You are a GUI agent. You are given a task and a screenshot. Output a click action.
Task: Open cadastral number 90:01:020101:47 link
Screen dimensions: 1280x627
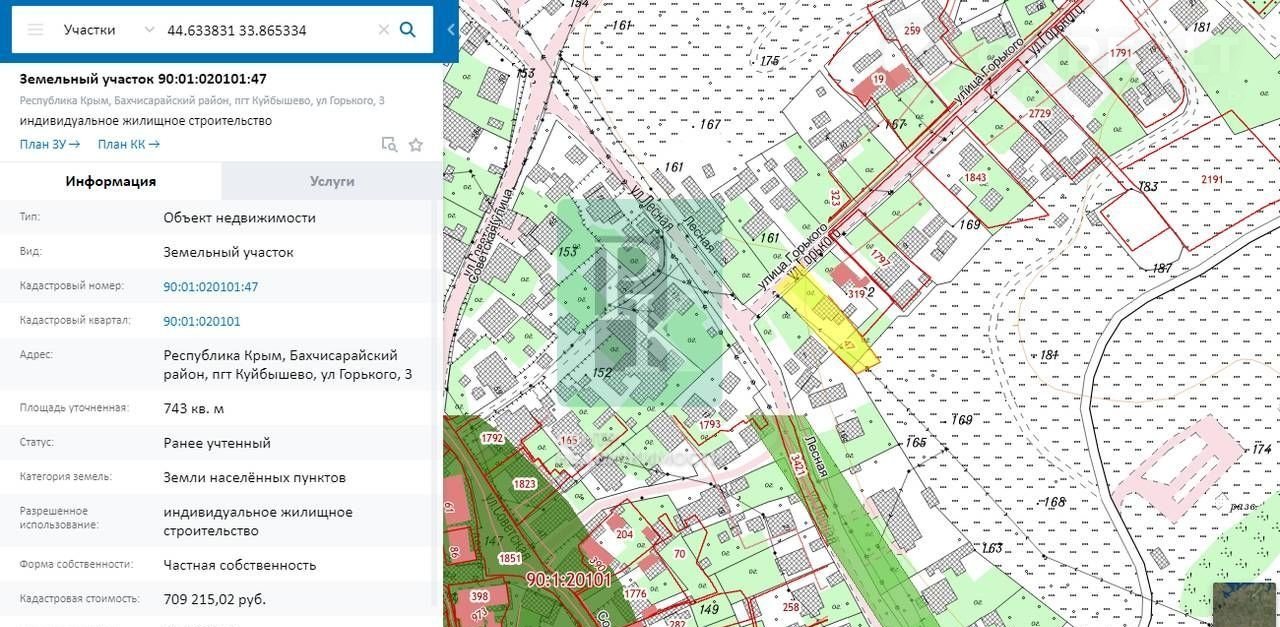pos(211,287)
